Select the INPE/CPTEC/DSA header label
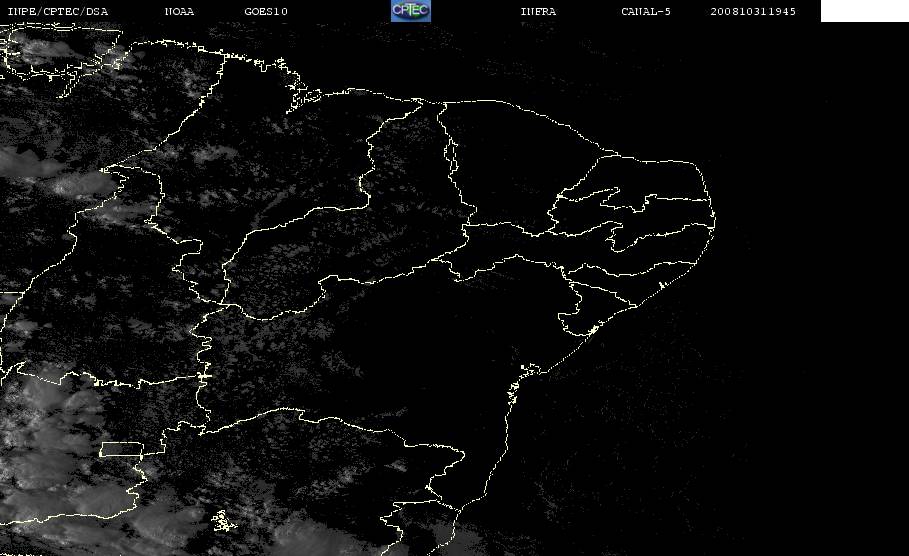Image resolution: width=909 pixels, height=556 pixels. click(57, 12)
